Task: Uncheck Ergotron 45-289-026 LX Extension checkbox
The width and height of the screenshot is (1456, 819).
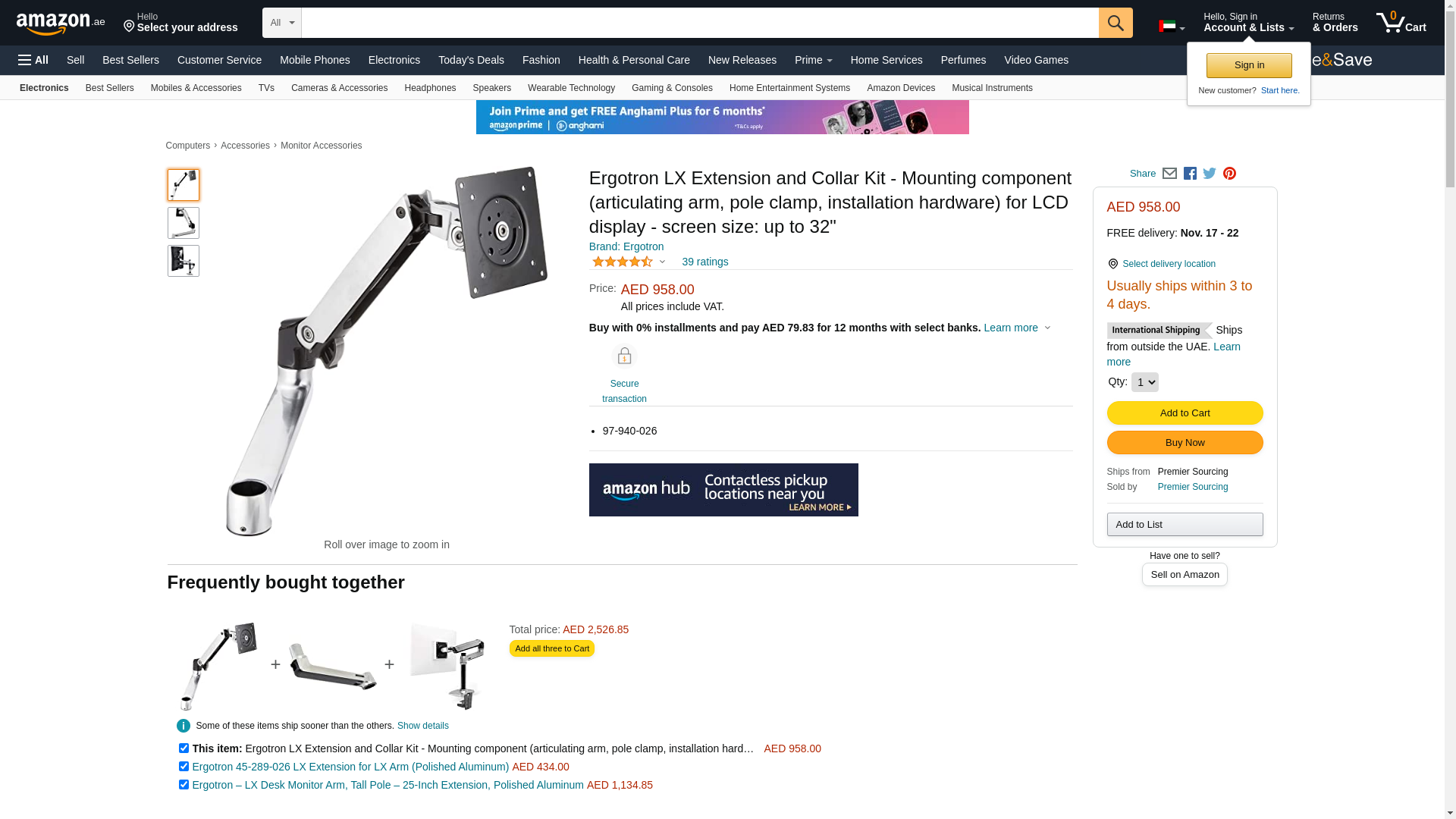Action: point(184,767)
